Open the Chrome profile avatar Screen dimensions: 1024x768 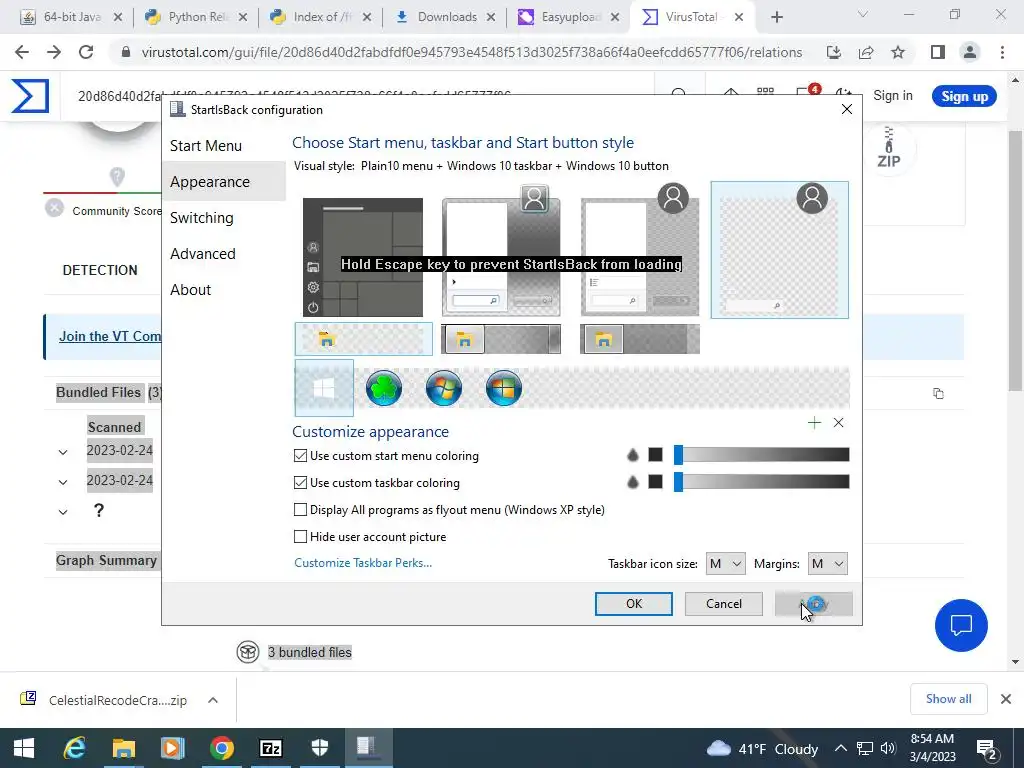[x=970, y=52]
